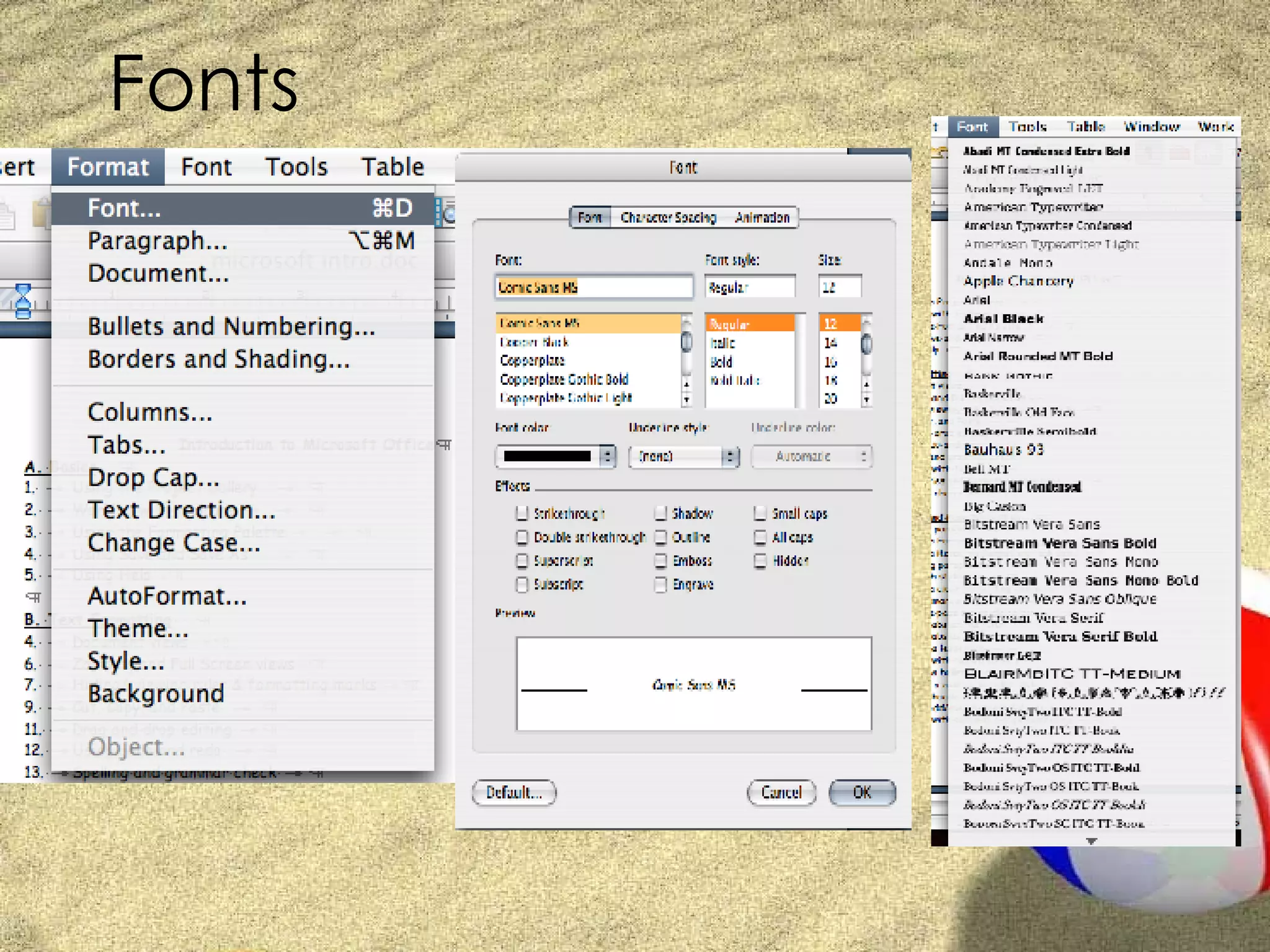Enable the Hidden checkbox

tap(760, 560)
